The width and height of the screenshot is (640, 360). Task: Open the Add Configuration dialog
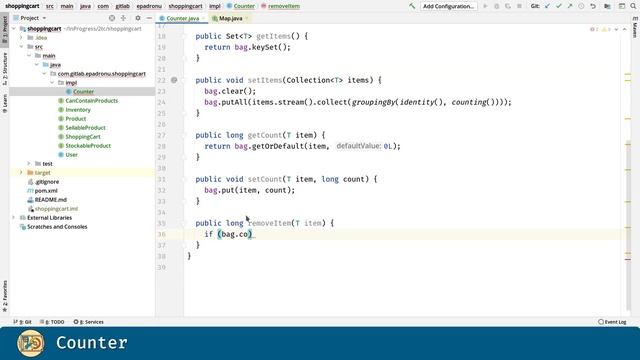[x=448, y=6]
